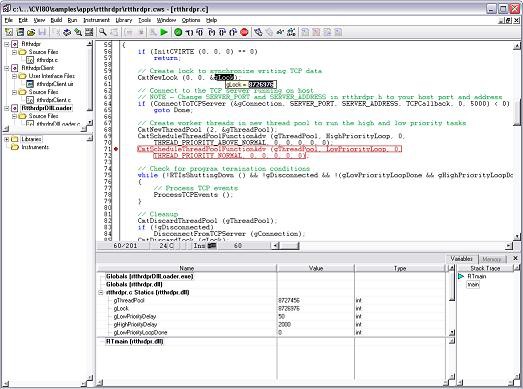The width and height of the screenshot is (523, 389).
Task: Open the Instrument menu
Action: pyautogui.click(x=96, y=20)
